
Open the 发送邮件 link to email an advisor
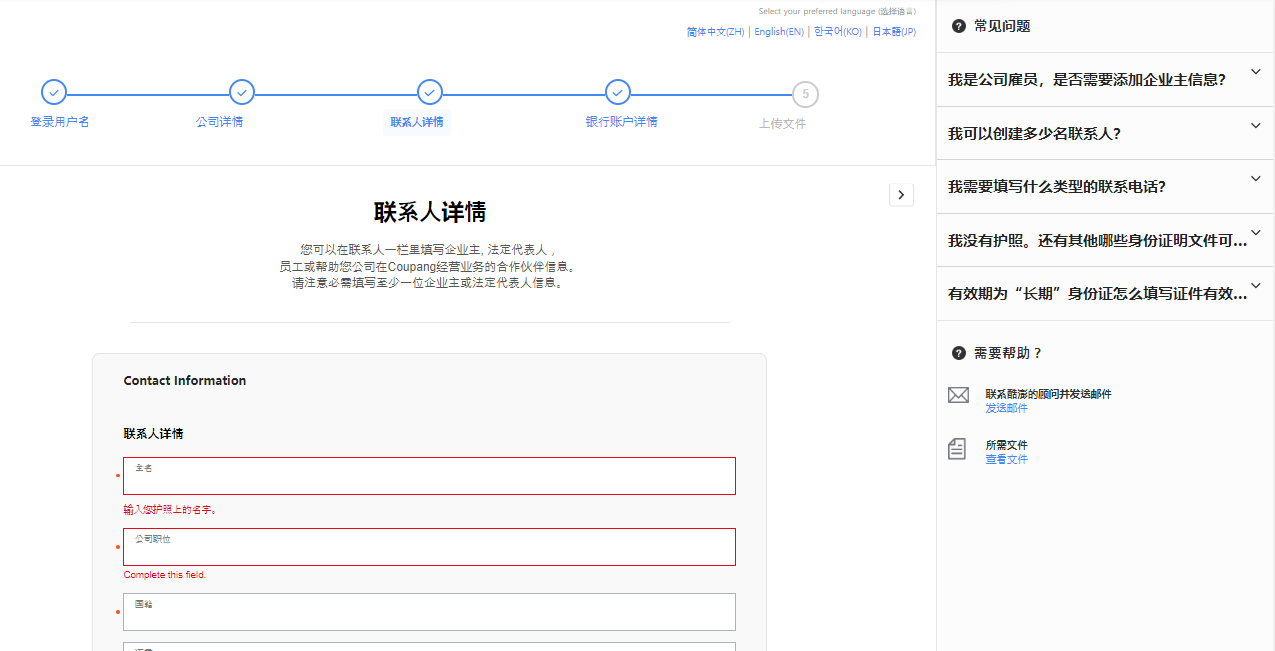click(1007, 408)
